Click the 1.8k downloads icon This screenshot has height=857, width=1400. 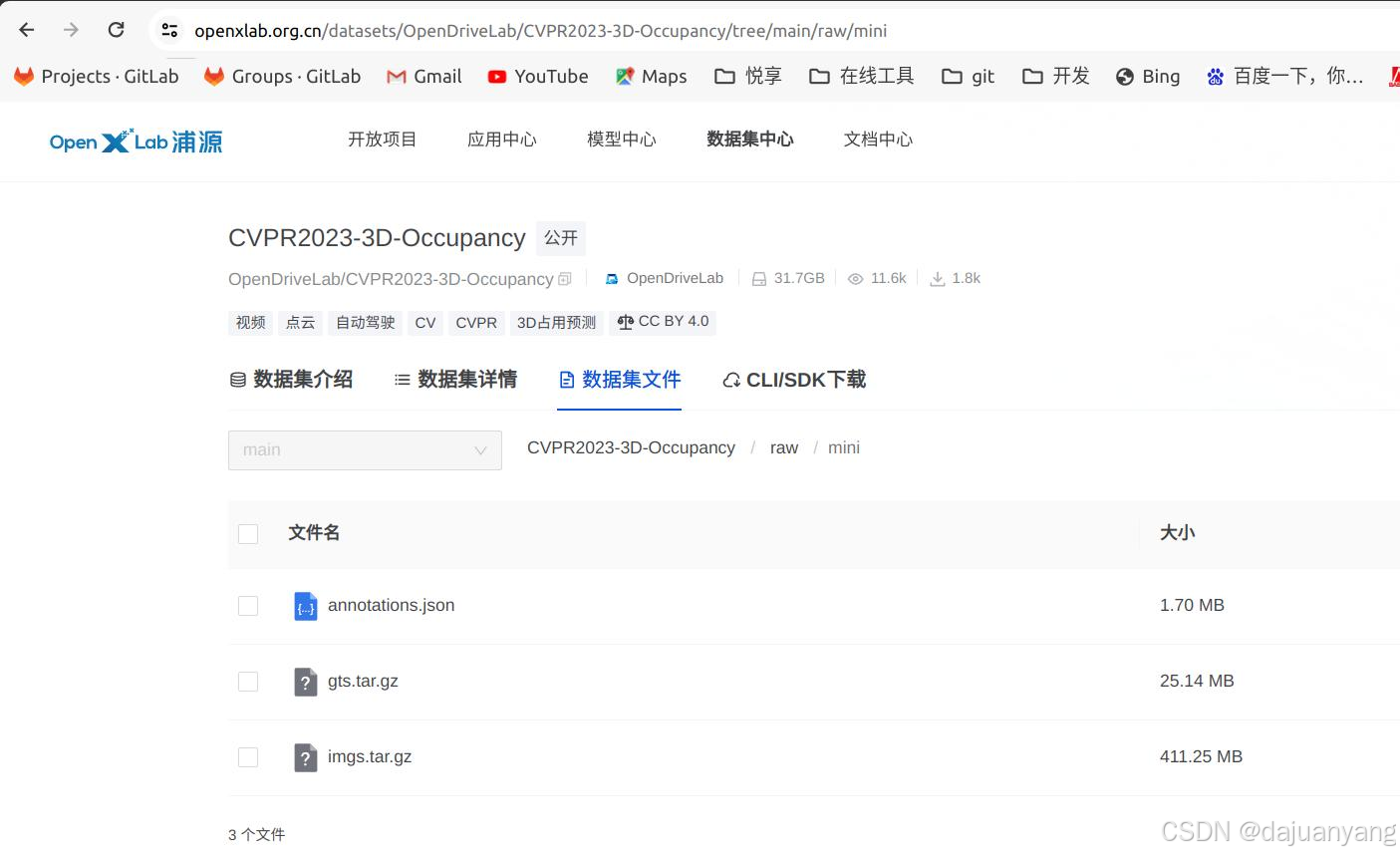pos(937,279)
